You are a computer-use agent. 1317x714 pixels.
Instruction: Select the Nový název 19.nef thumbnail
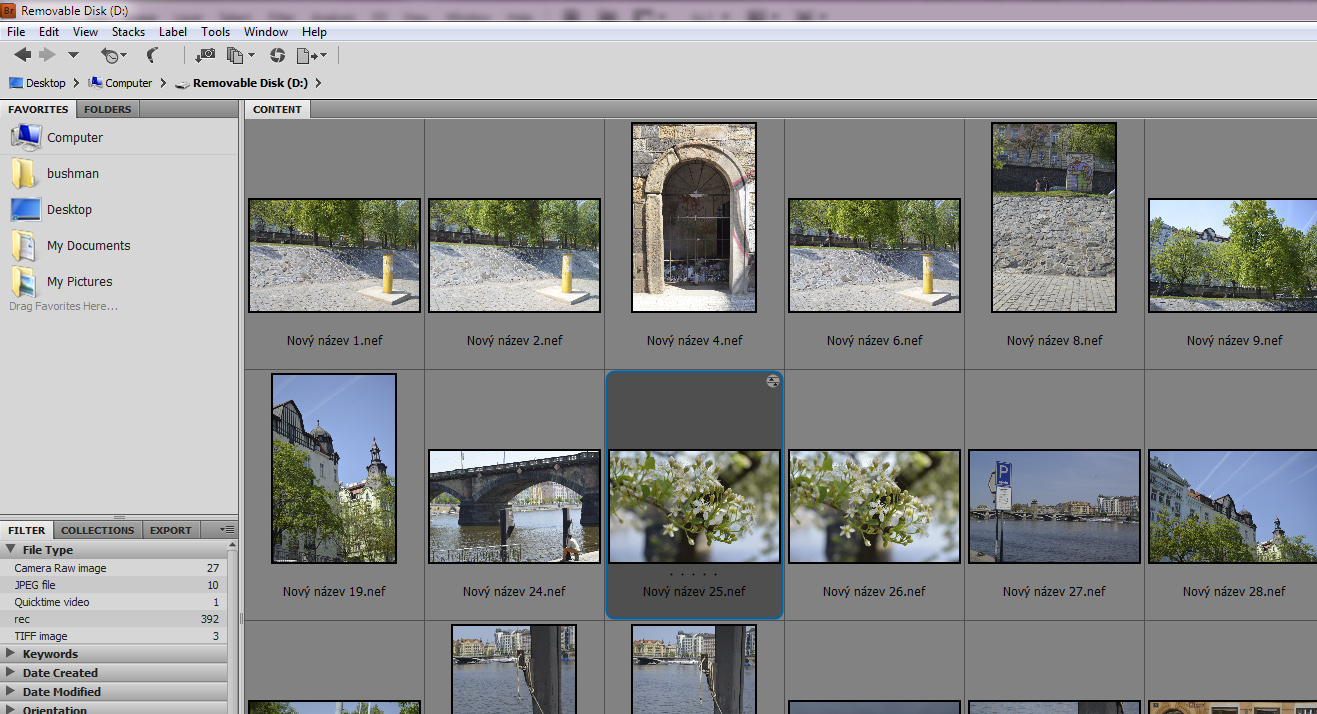[x=334, y=469]
